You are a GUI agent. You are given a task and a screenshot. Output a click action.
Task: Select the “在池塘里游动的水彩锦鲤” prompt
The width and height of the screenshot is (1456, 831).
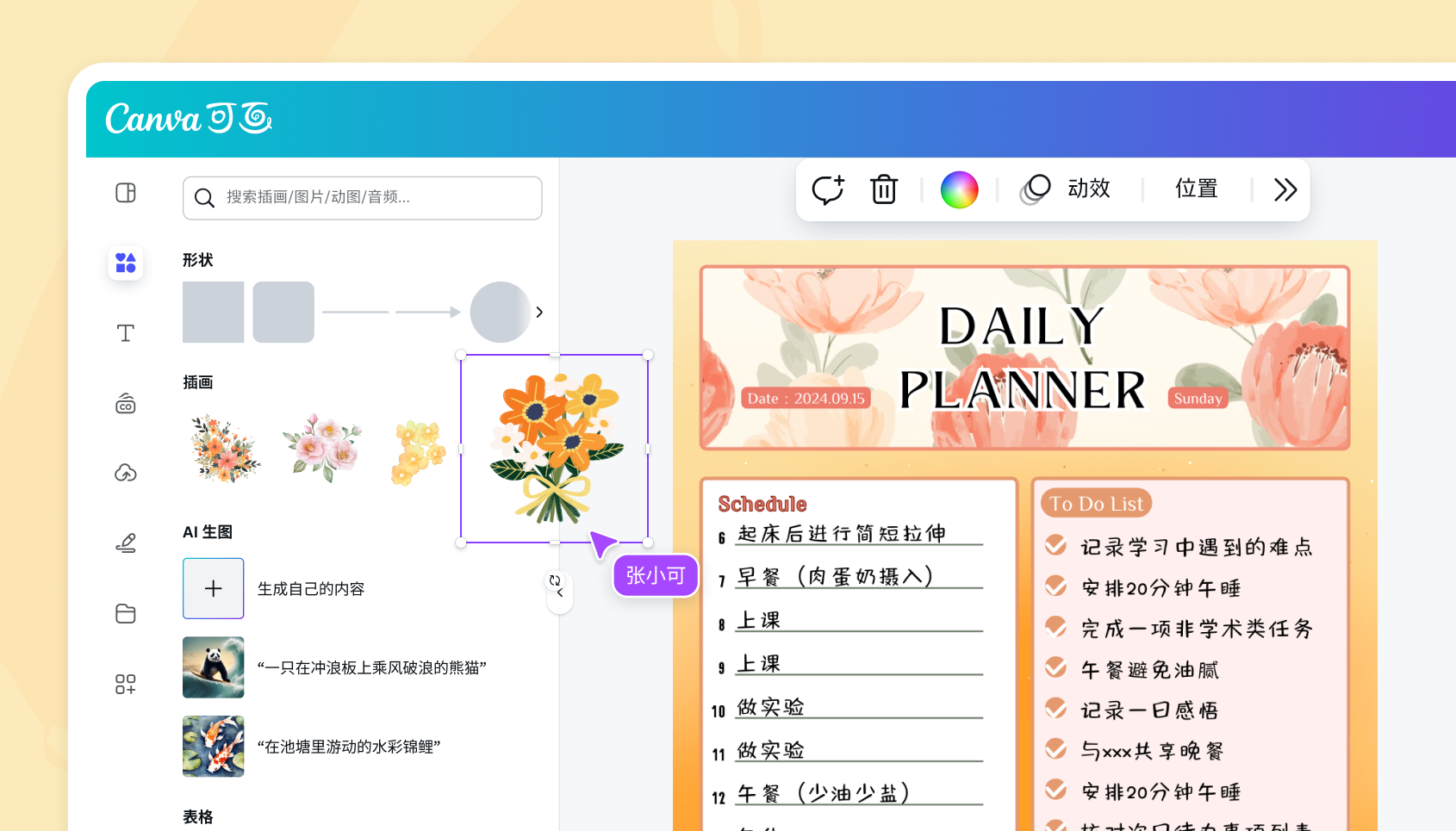[x=349, y=747]
